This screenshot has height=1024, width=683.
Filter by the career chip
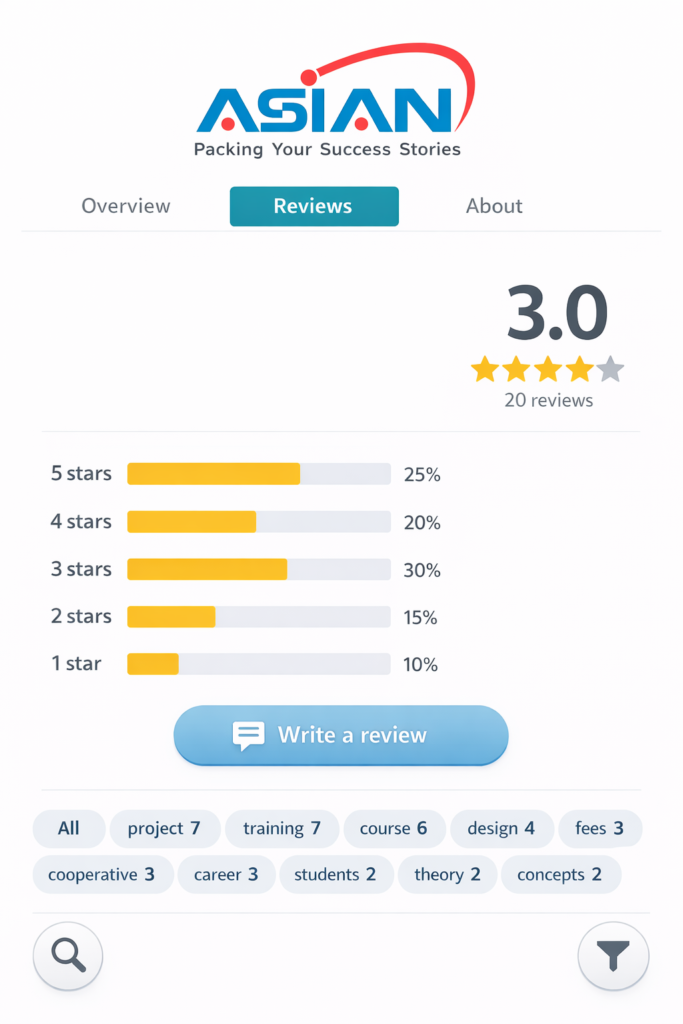tap(225, 874)
